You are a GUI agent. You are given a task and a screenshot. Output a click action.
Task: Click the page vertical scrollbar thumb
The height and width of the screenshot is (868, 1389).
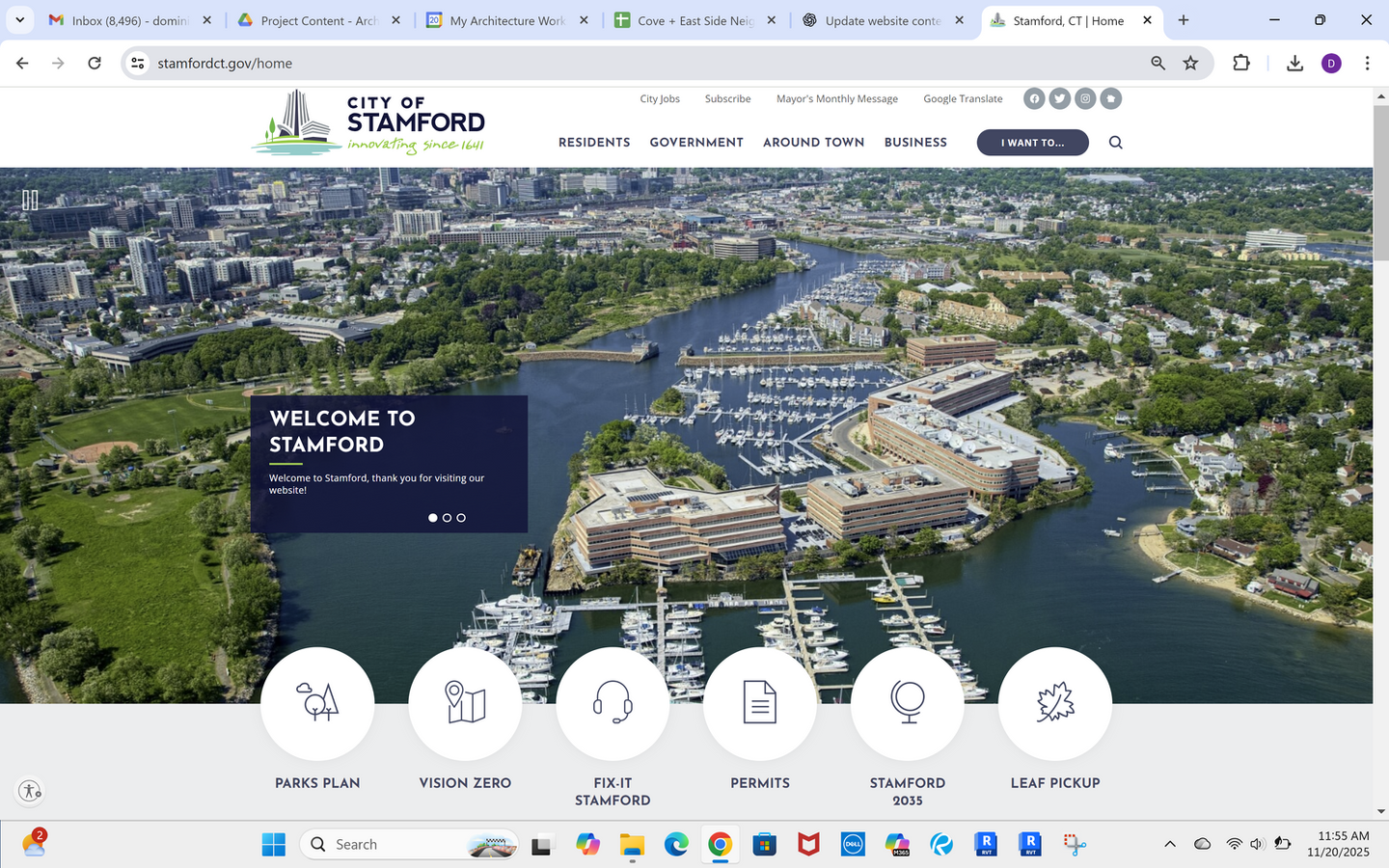point(1380,183)
